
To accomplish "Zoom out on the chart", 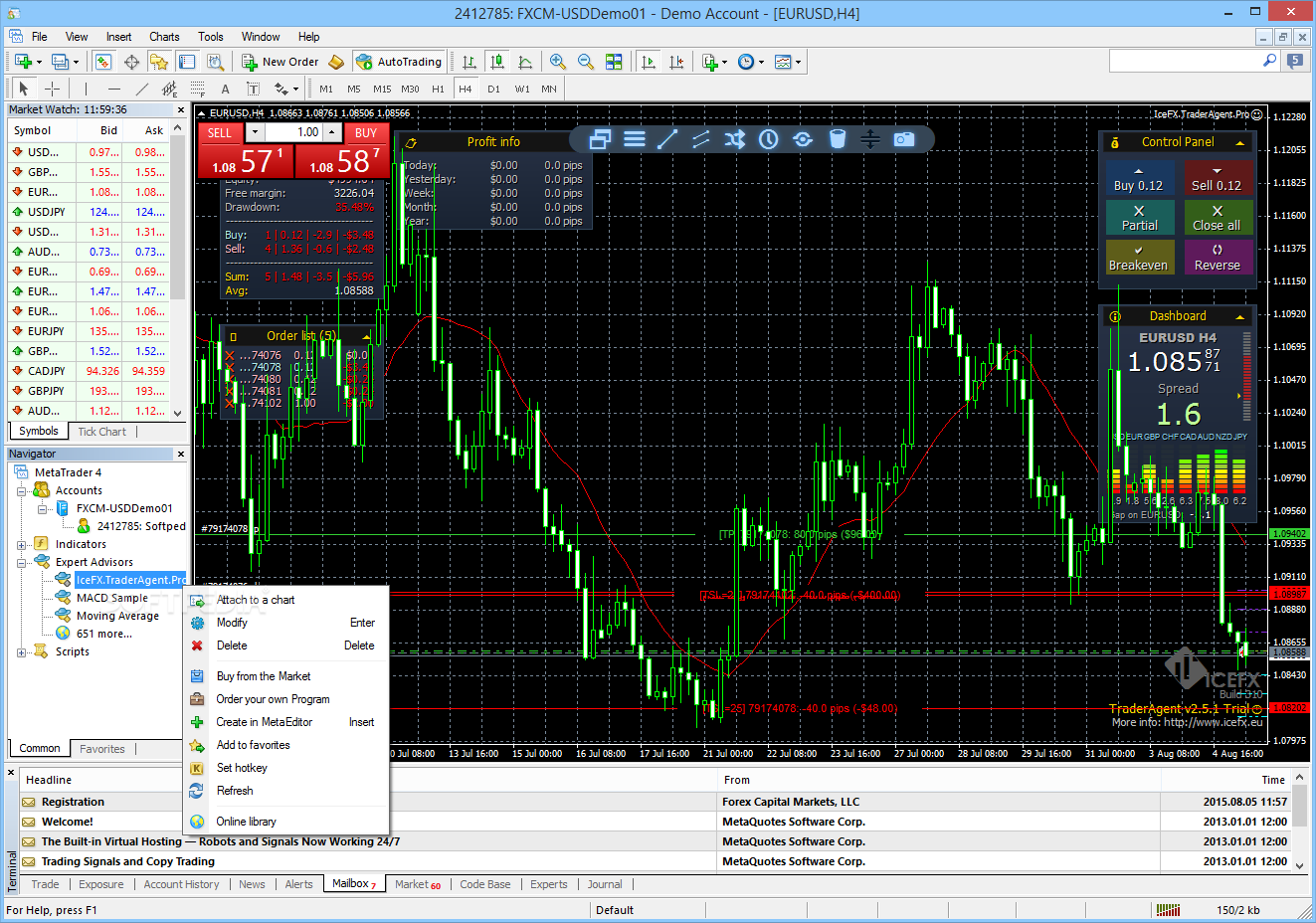I will [x=586, y=62].
